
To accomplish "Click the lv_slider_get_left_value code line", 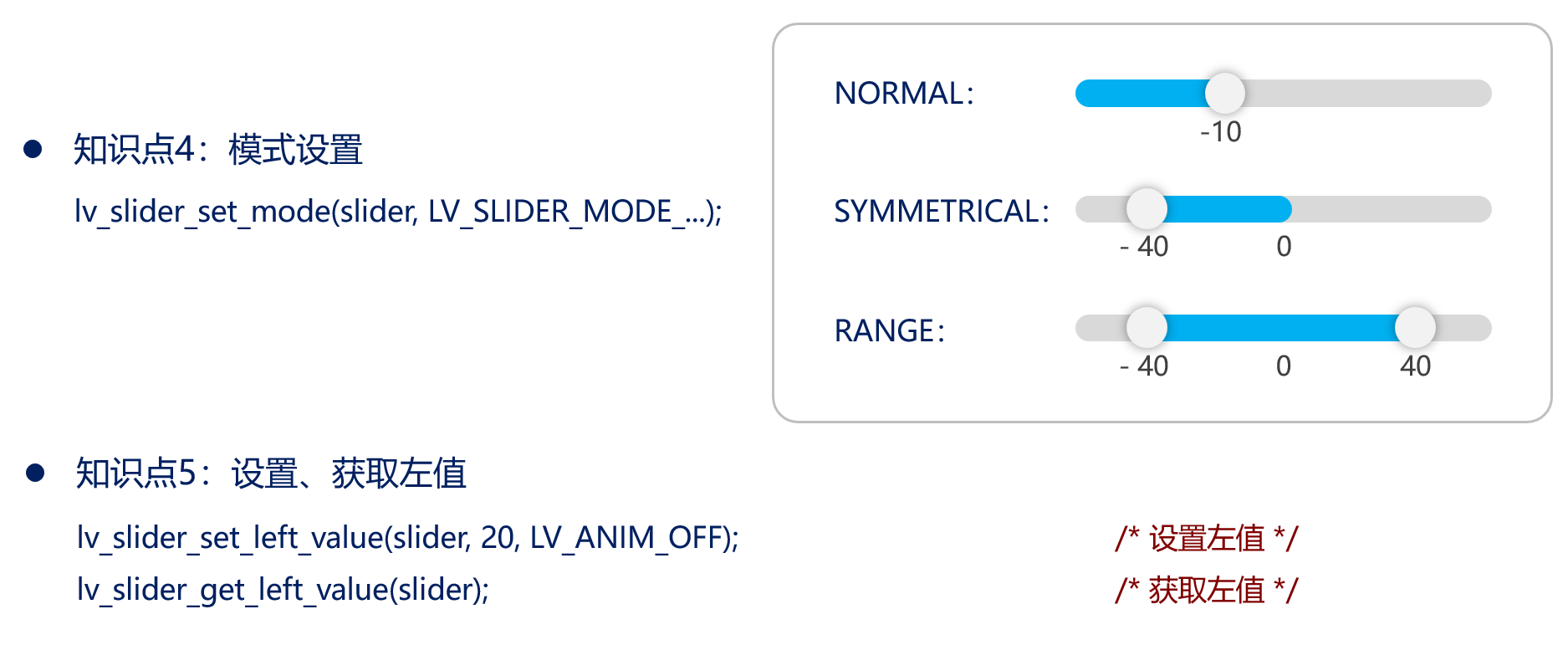I will tap(283, 590).
